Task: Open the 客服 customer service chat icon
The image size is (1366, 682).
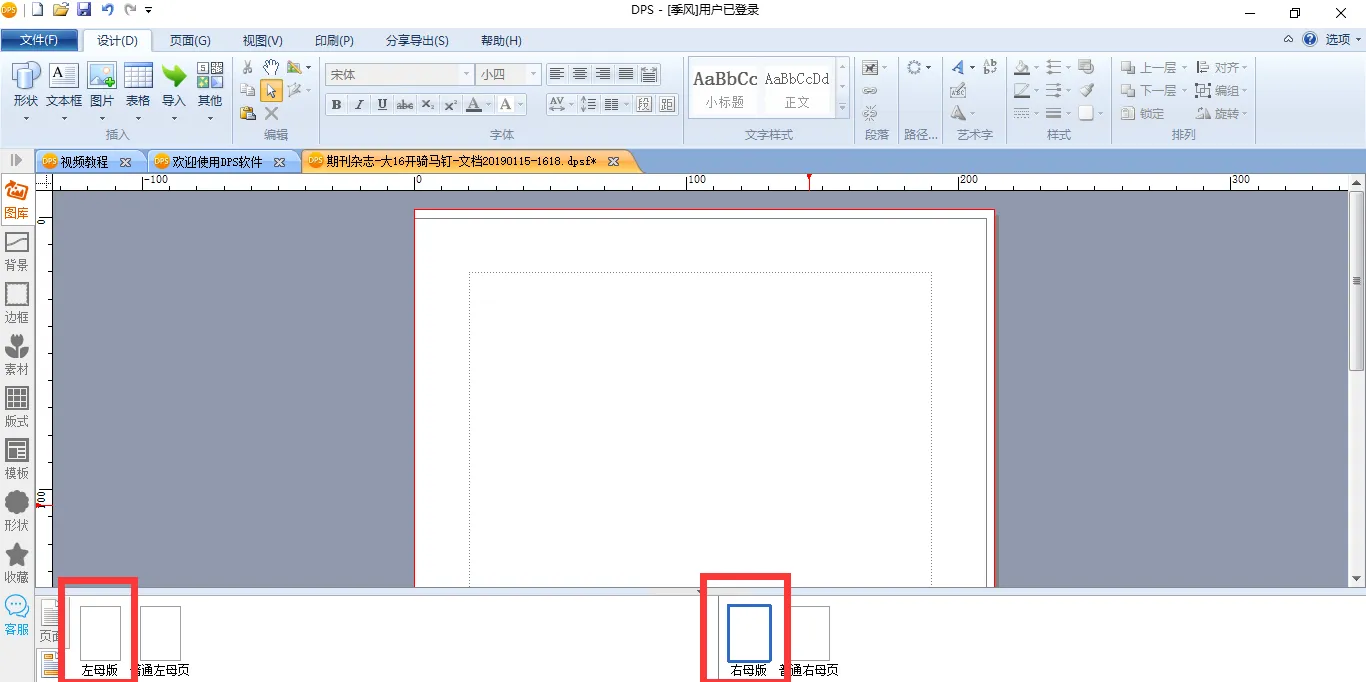Action: point(17,615)
